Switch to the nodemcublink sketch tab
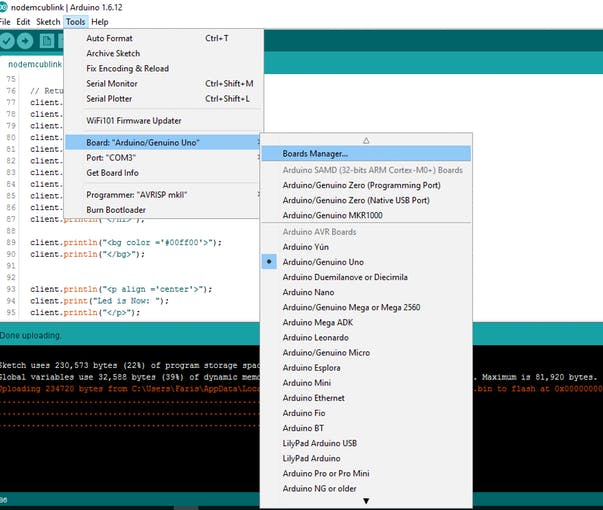The image size is (603, 510). 35,64
